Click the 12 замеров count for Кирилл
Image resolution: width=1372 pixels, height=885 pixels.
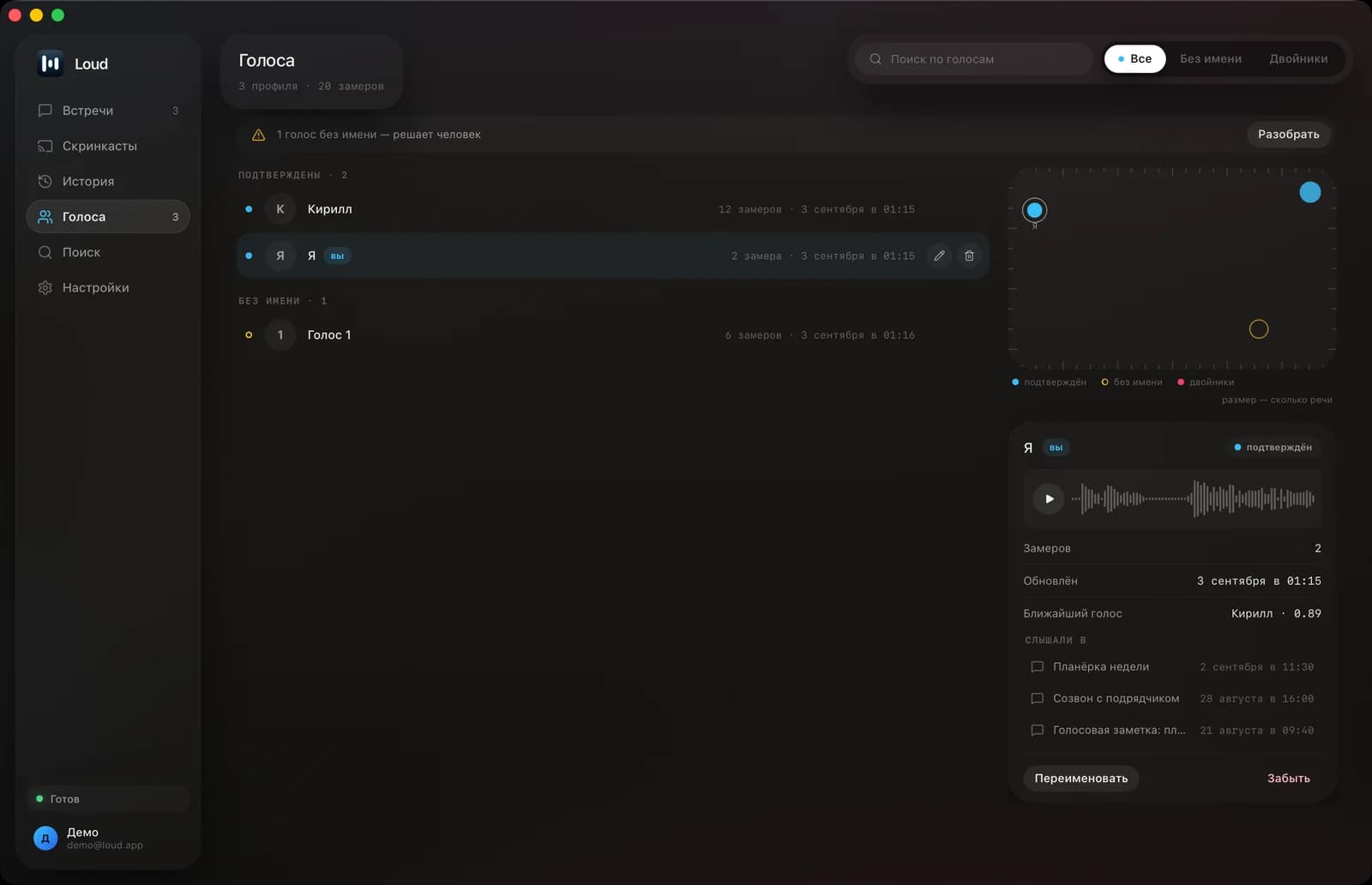click(x=749, y=209)
